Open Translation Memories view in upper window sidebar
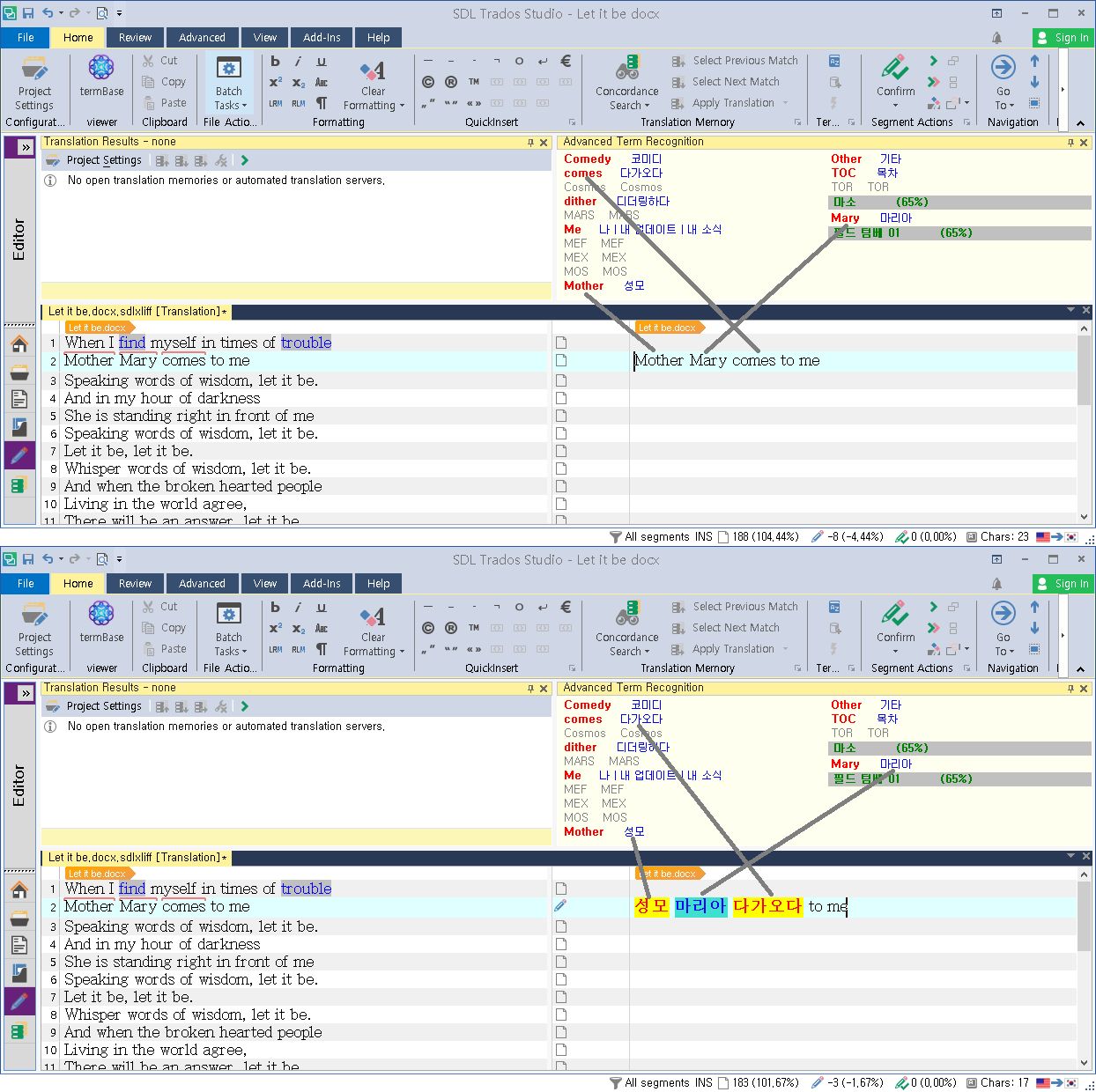This screenshot has height=1092, width=1096. [19, 484]
